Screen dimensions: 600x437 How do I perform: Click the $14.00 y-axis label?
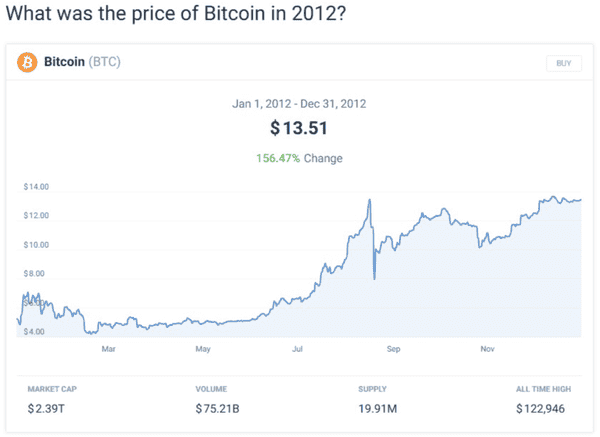[37, 187]
